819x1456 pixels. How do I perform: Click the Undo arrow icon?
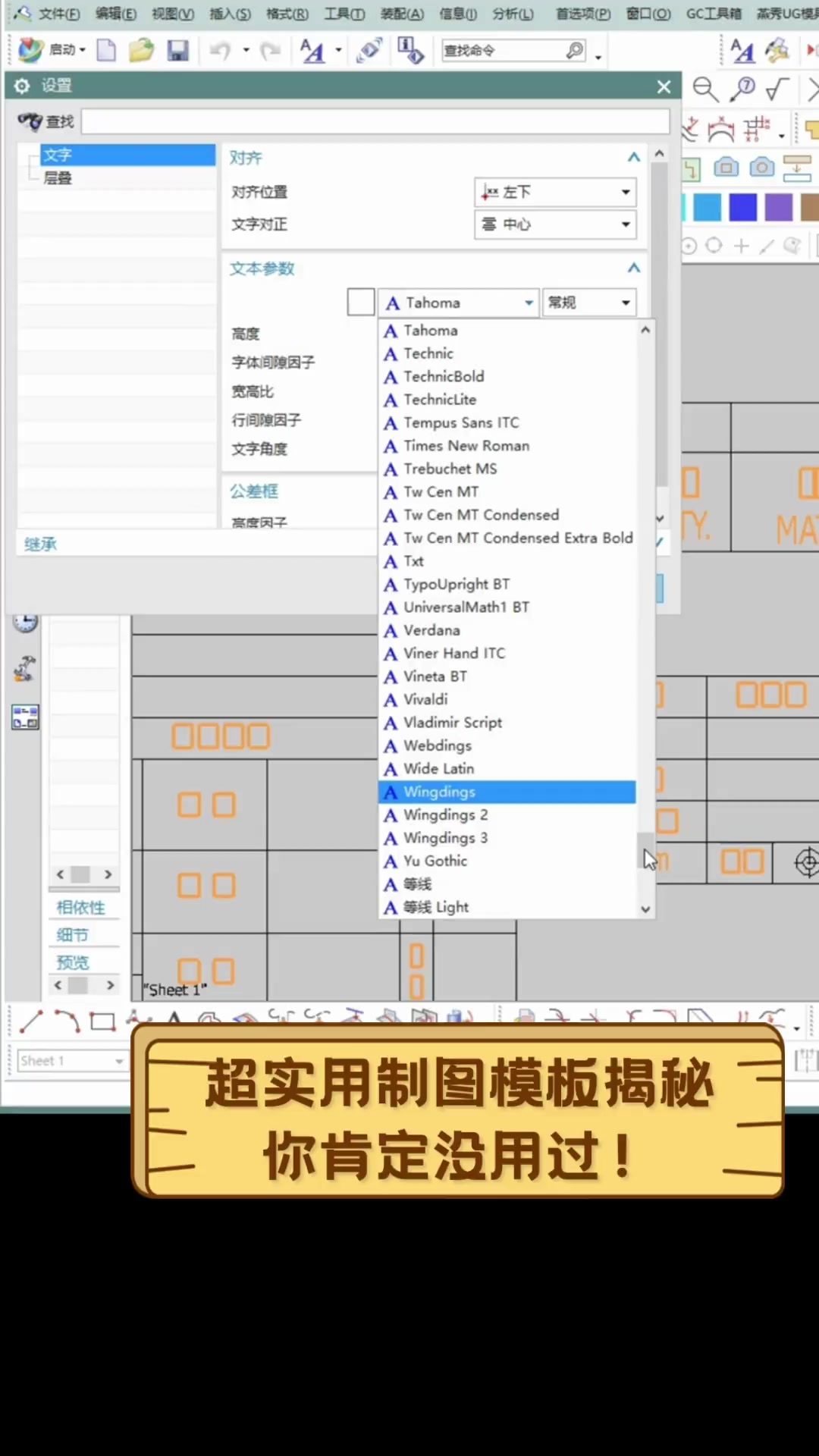(221, 50)
